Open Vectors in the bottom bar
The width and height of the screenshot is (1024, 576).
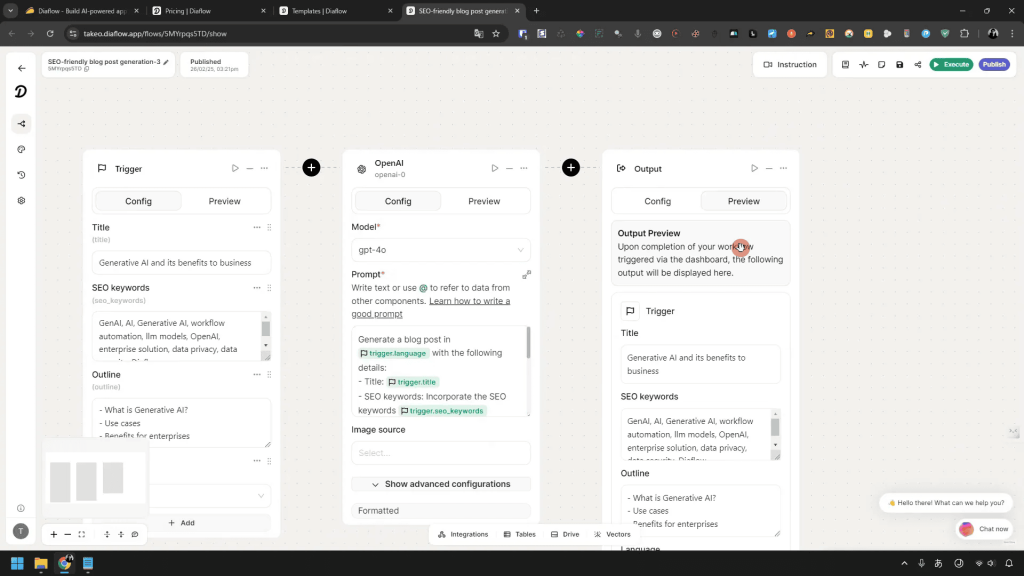(613, 534)
